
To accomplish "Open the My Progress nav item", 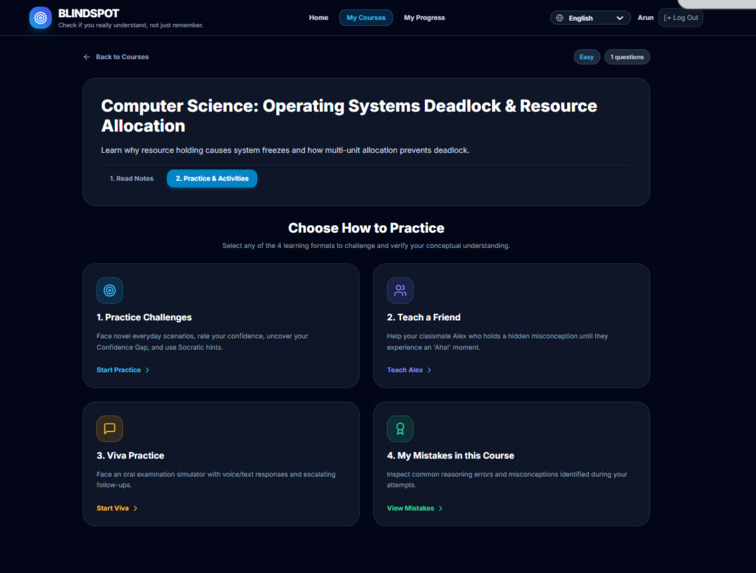I will tap(424, 18).
